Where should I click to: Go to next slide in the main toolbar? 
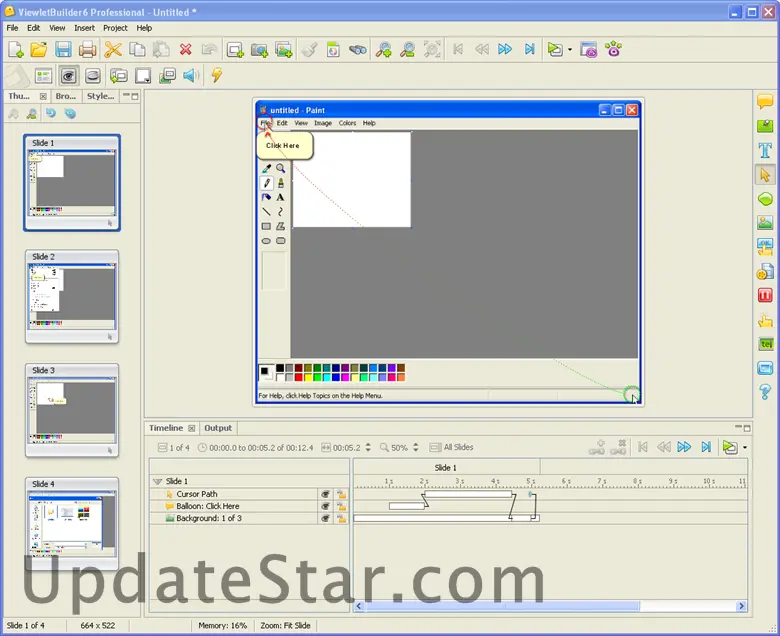(505, 49)
